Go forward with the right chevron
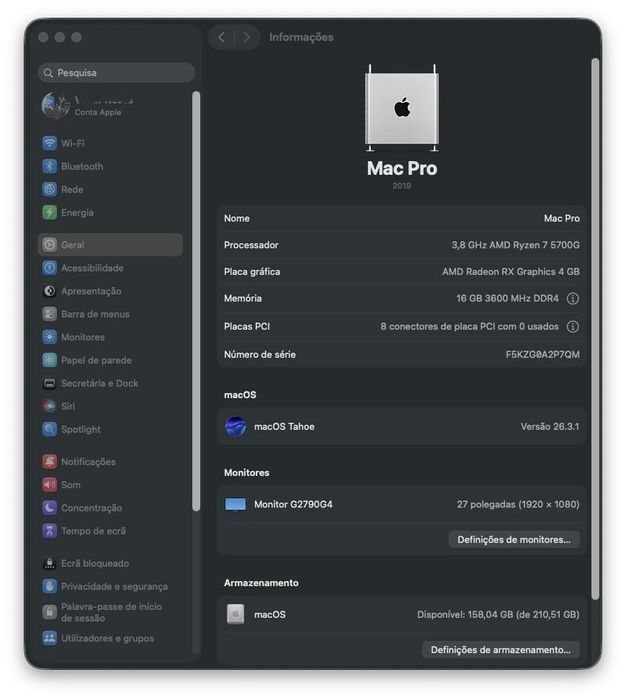Viewport: 626px width, 699px height. pos(246,37)
